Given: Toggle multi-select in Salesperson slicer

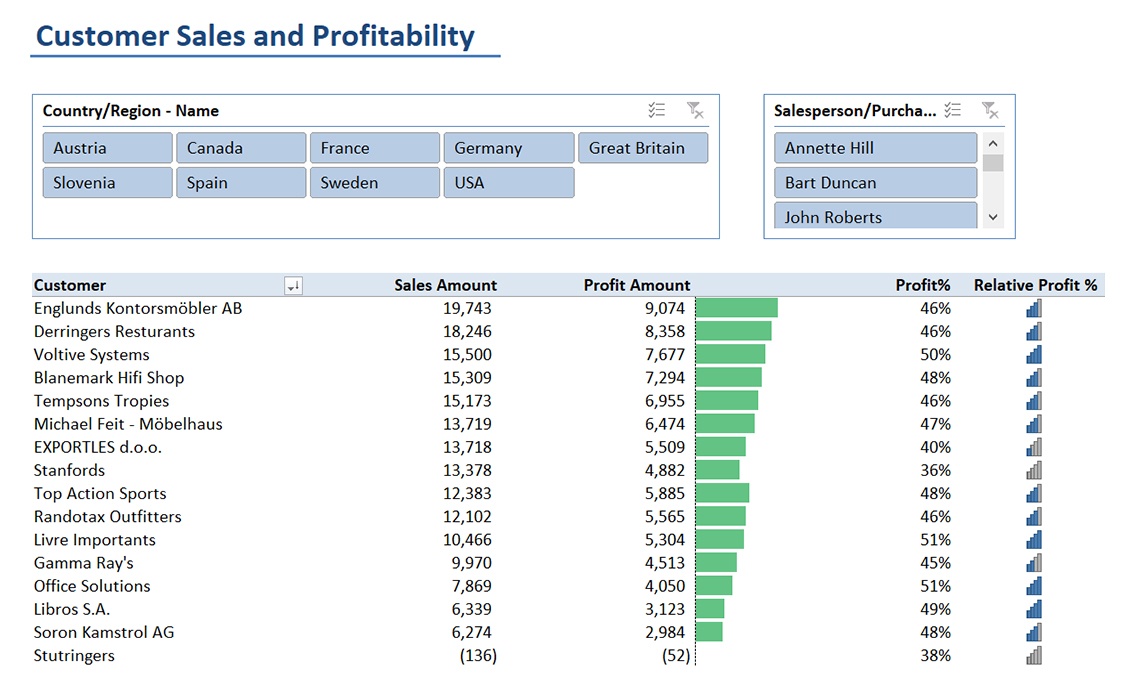Looking at the screenshot, I should click(952, 111).
